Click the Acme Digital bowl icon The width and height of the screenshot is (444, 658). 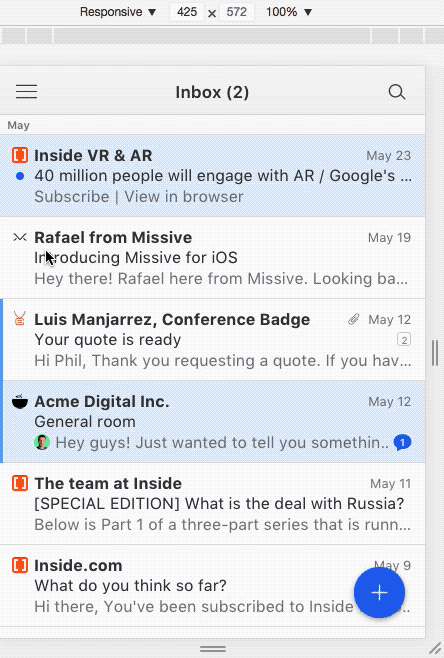pyautogui.click(x=20, y=402)
